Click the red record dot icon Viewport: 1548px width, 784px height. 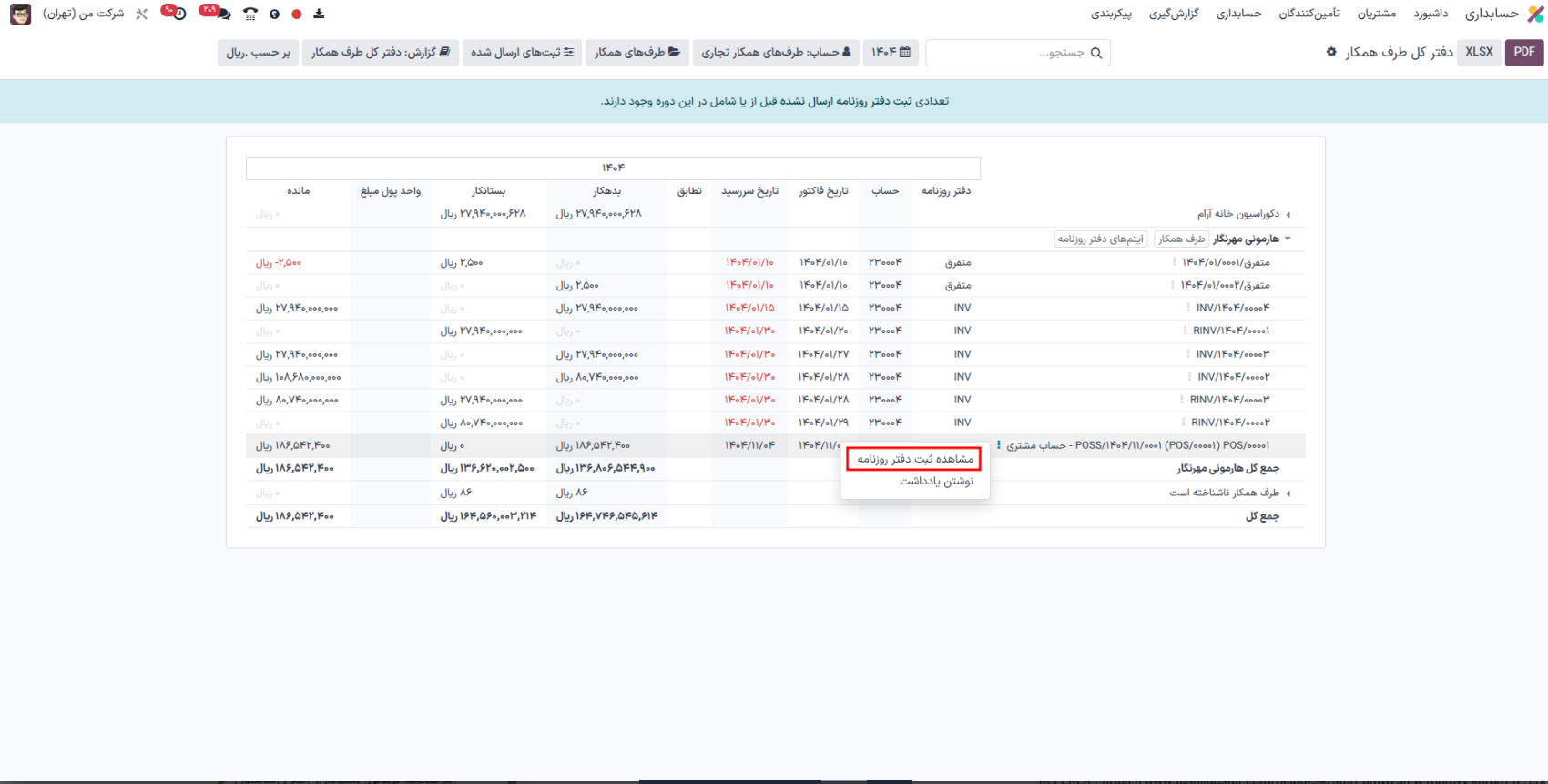(x=297, y=15)
